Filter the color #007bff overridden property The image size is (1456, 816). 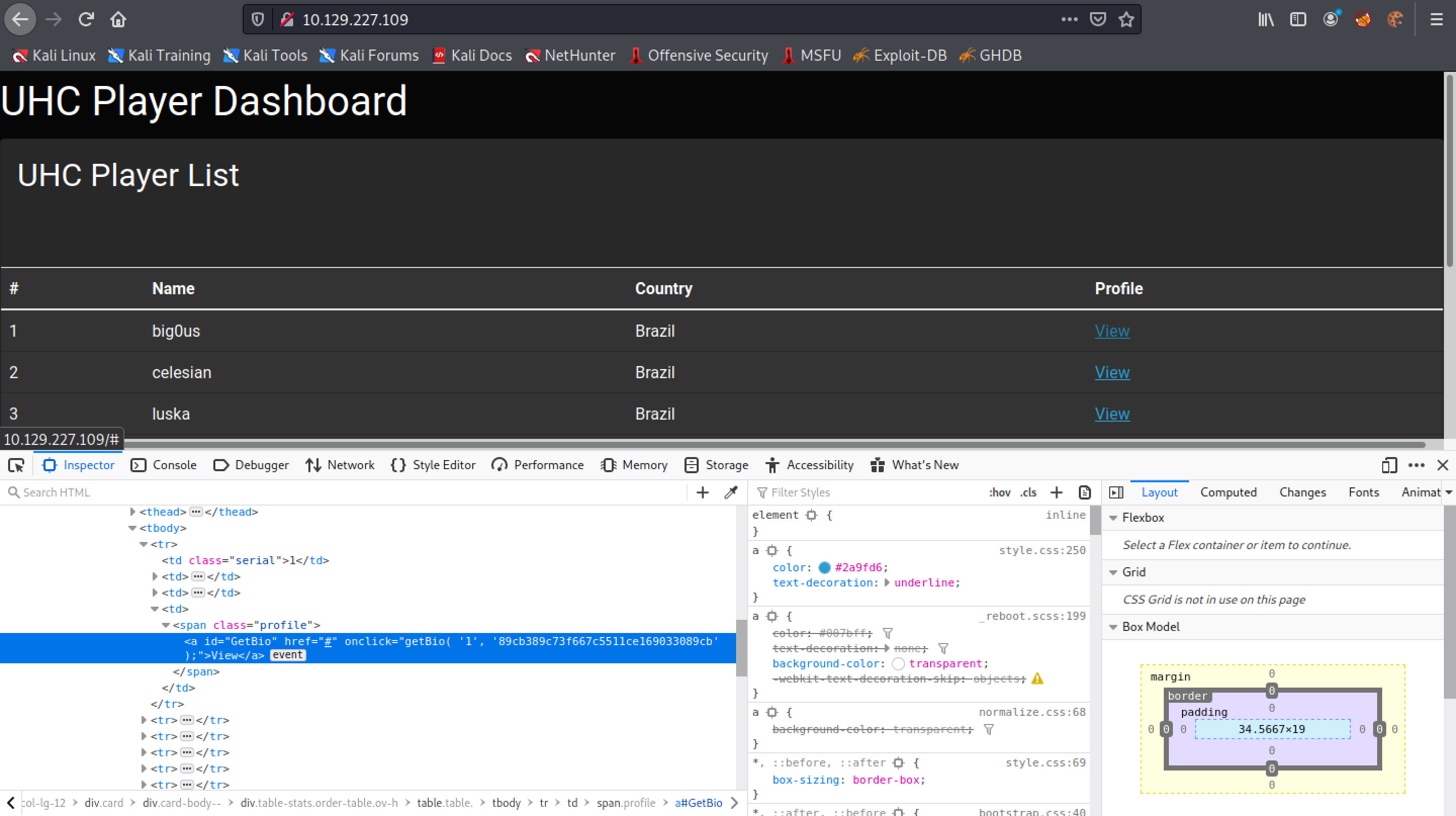[x=887, y=633]
